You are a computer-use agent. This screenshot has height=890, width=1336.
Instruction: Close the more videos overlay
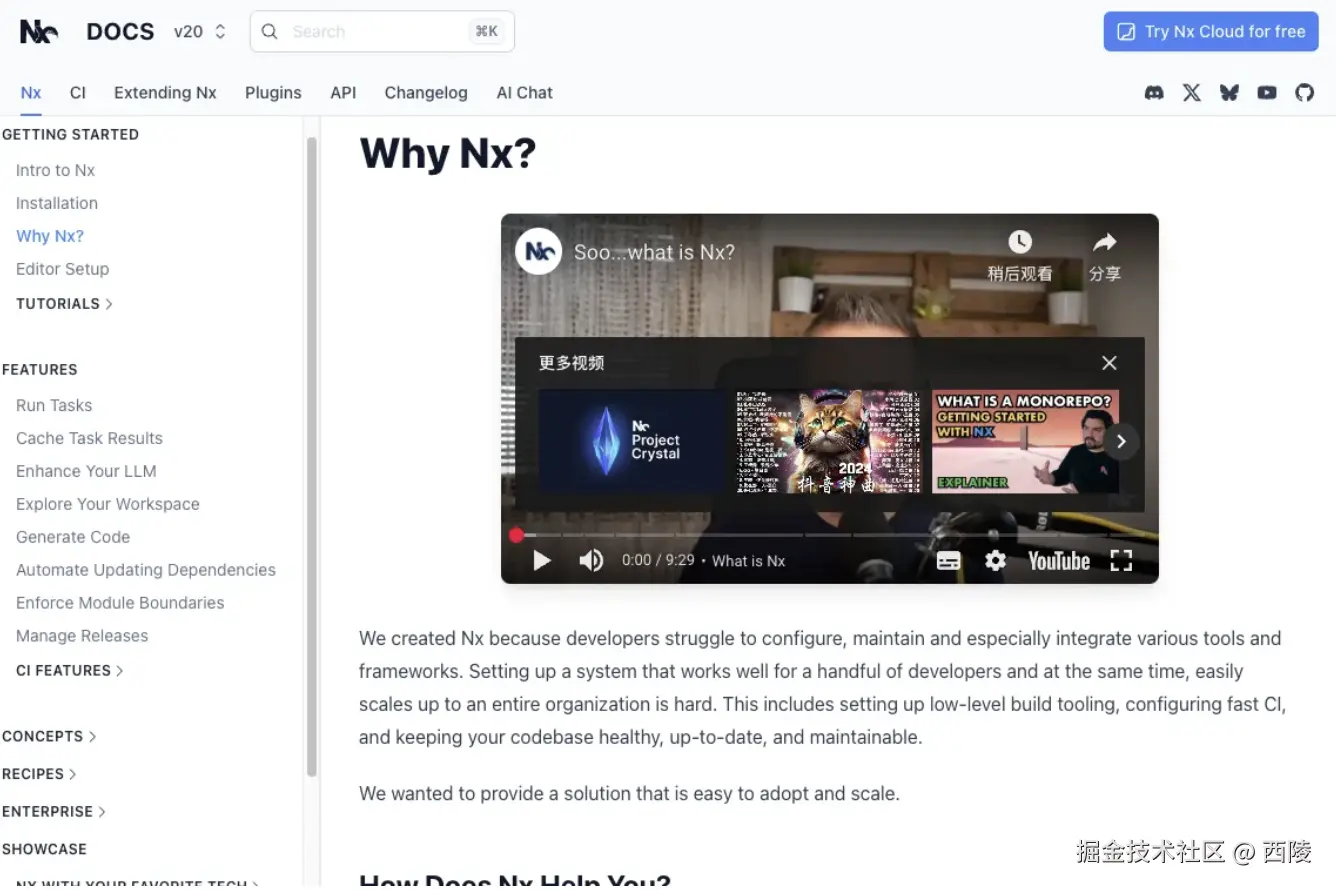pos(1109,363)
